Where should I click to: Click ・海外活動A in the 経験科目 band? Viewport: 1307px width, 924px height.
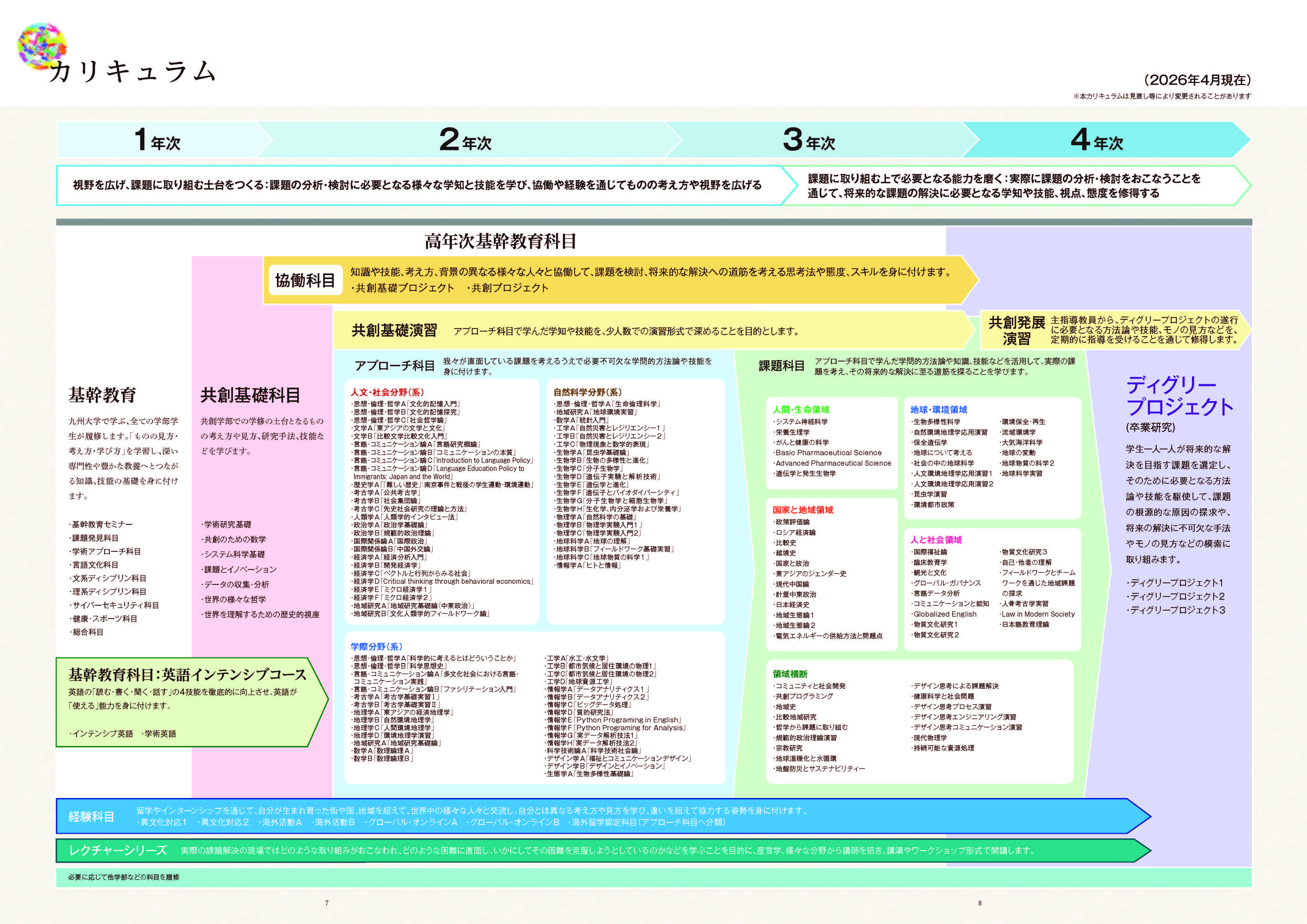tap(280, 823)
